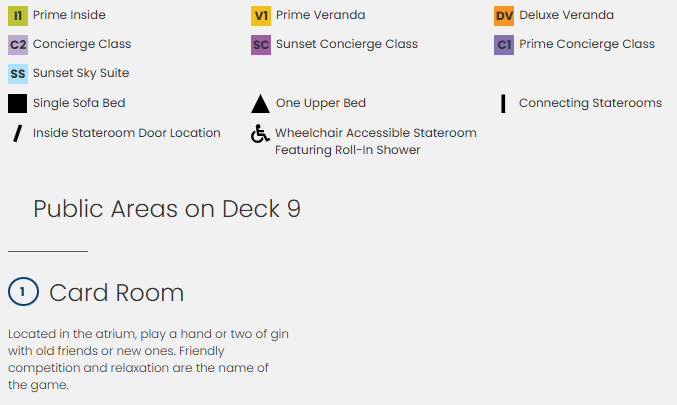Click the Deluxe Veranda 'DV' legend badge

504,16
